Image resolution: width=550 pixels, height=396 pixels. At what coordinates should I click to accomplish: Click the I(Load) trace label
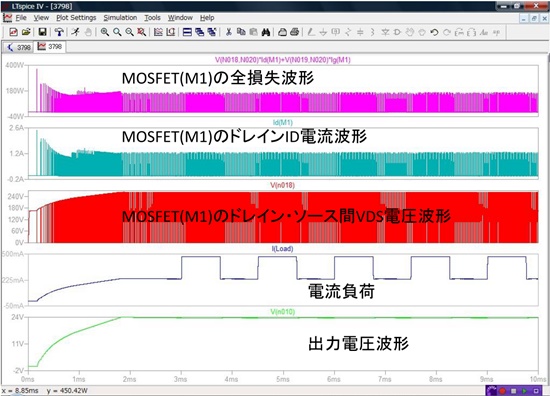click(282, 249)
